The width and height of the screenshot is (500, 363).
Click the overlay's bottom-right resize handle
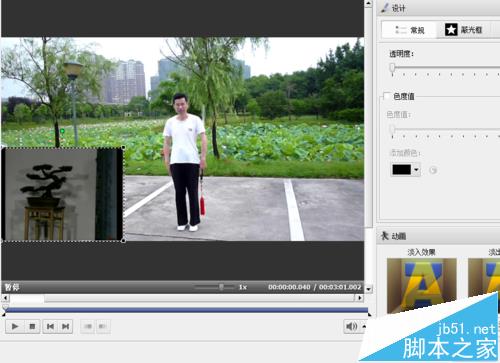click(x=123, y=240)
